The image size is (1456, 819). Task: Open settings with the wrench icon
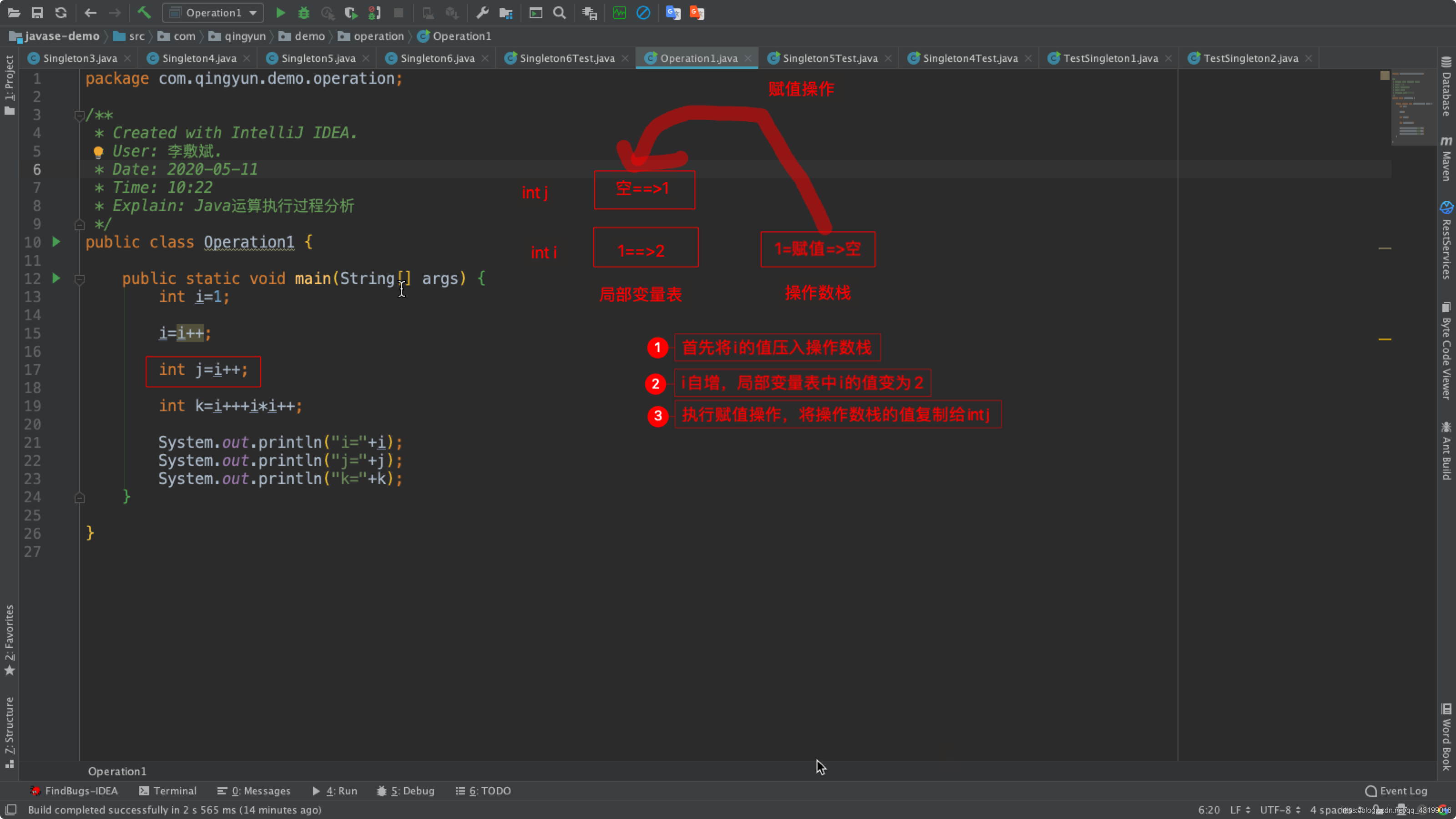tap(482, 12)
